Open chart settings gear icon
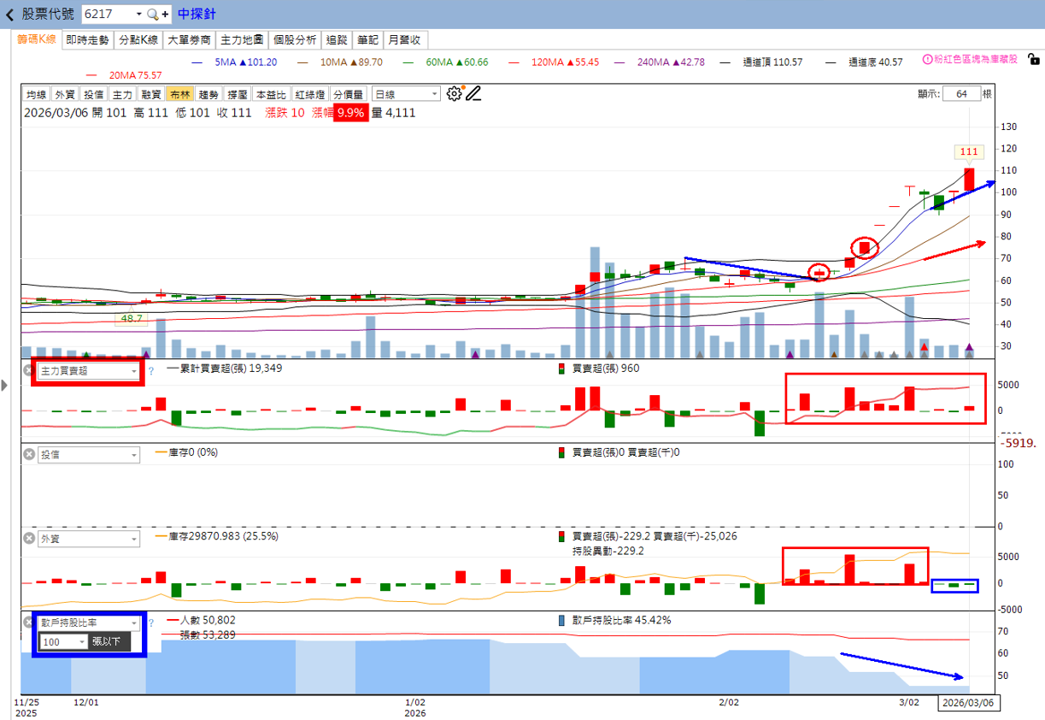 point(454,94)
